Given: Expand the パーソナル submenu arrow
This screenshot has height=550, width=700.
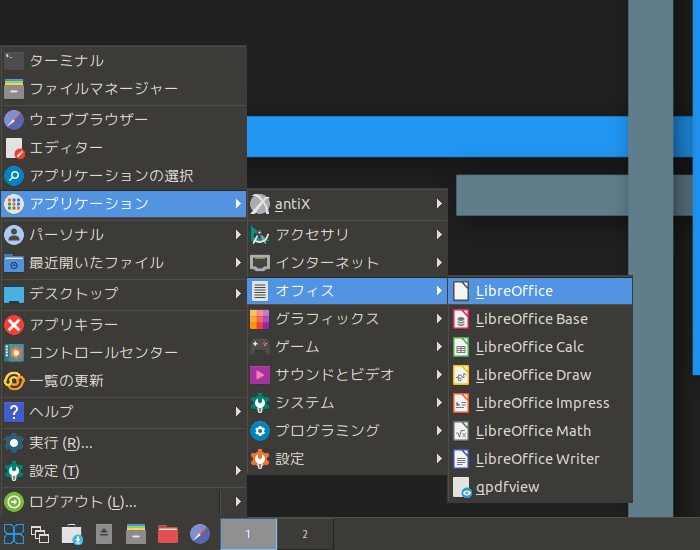Looking at the screenshot, I should pyautogui.click(x=238, y=235).
